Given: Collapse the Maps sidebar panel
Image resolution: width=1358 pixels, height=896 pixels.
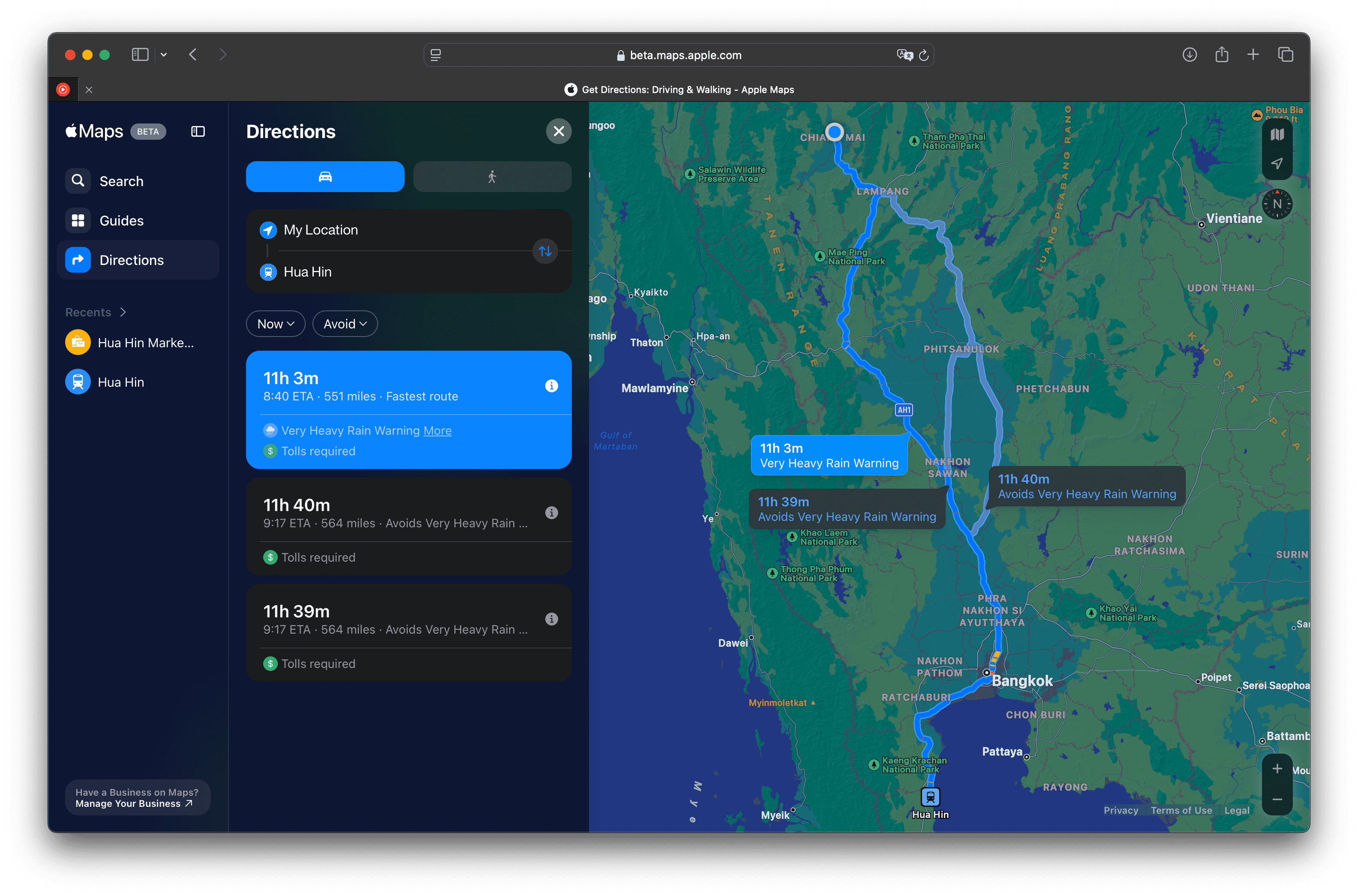Looking at the screenshot, I should click(x=198, y=132).
